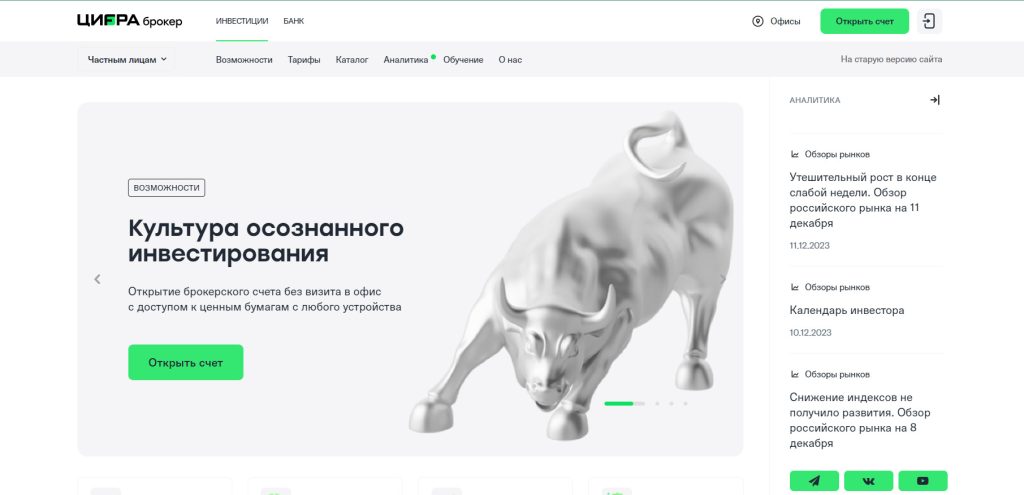
Task: Open the Каталог menu item
Action: pyautogui.click(x=352, y=59)
